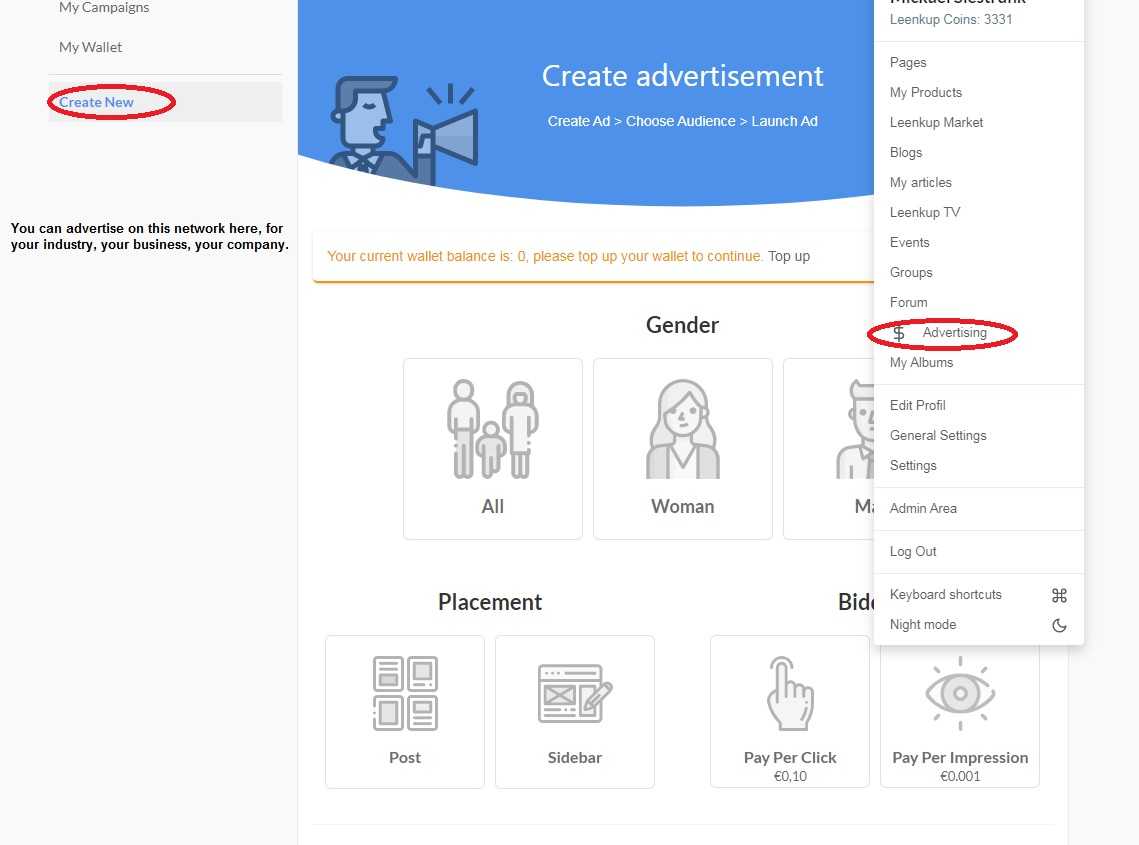The image size is (1139, 845).
Task: Open My Campaigns in the sidebar
Action: (104, 7)
